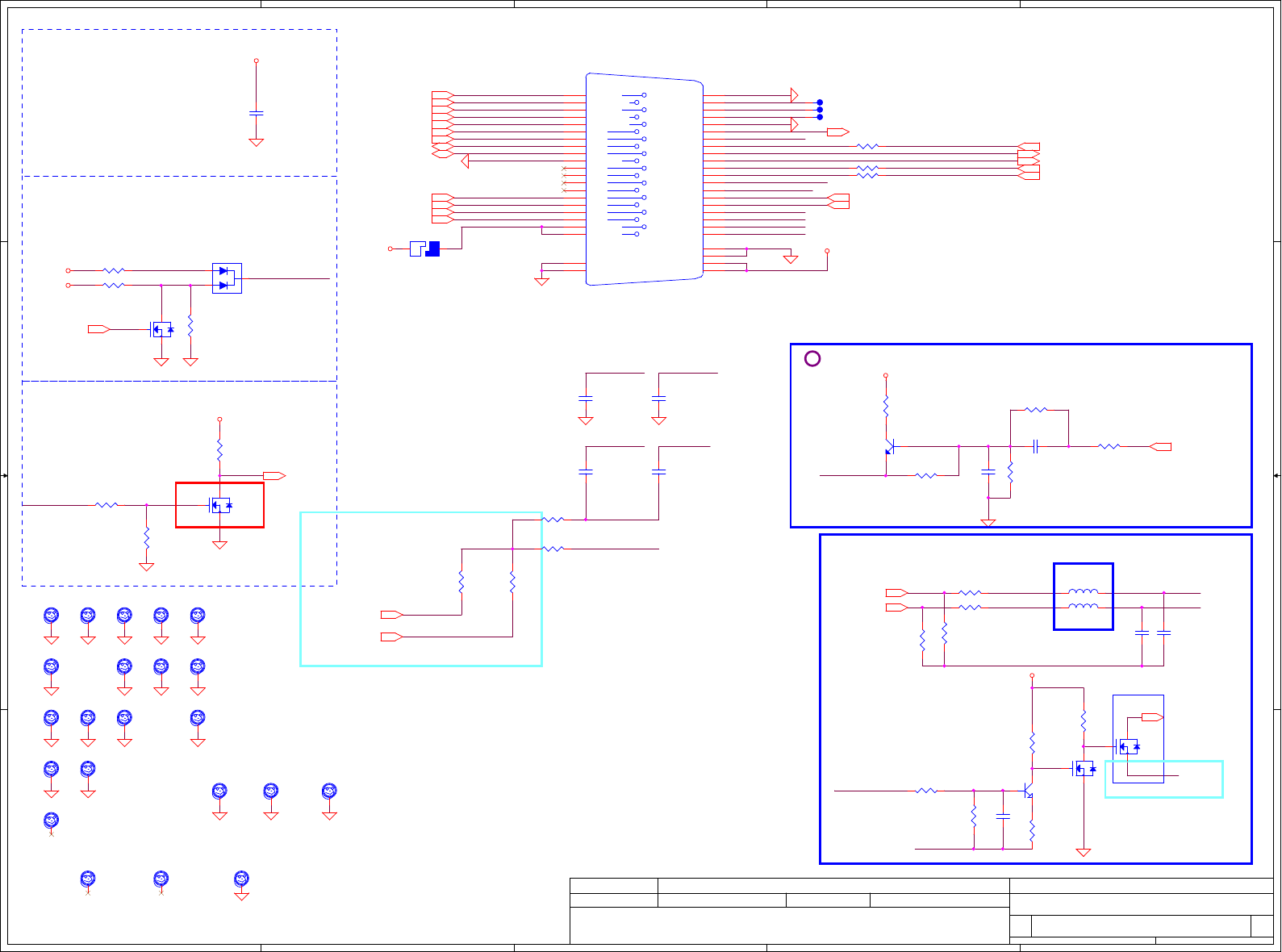1282x952 pixels.
Task: Click the large multi-pin connector body
Action: (x=644, y=179)
